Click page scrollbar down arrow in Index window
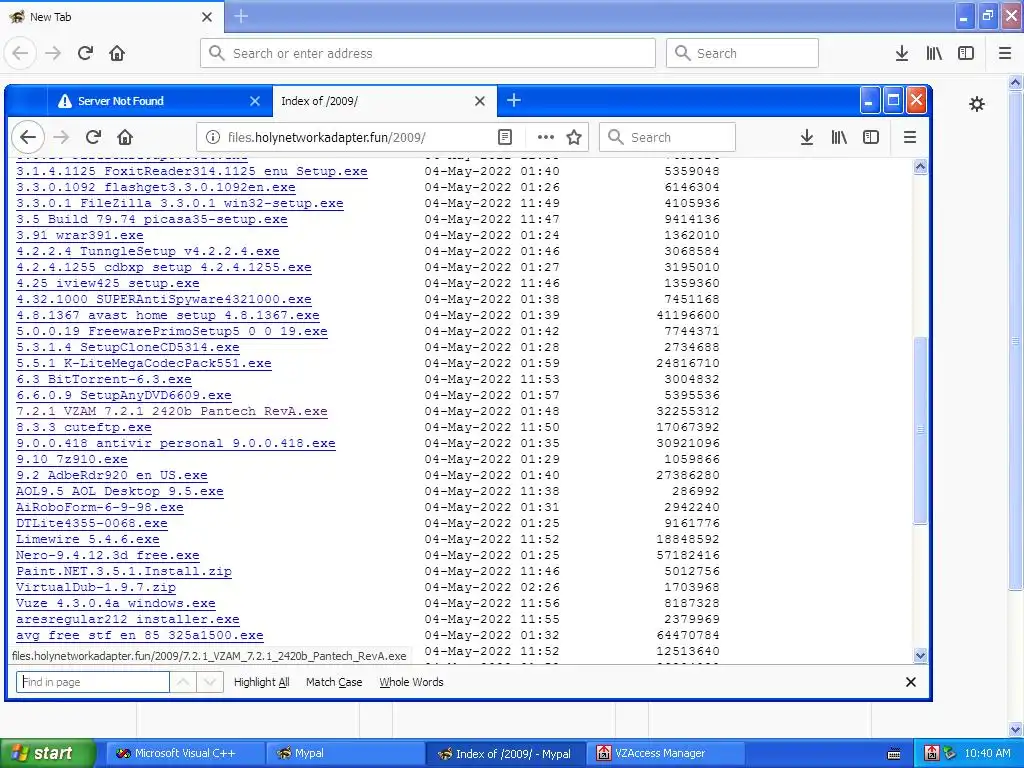This screenshot has width=1024, height=768. point(920,655)
